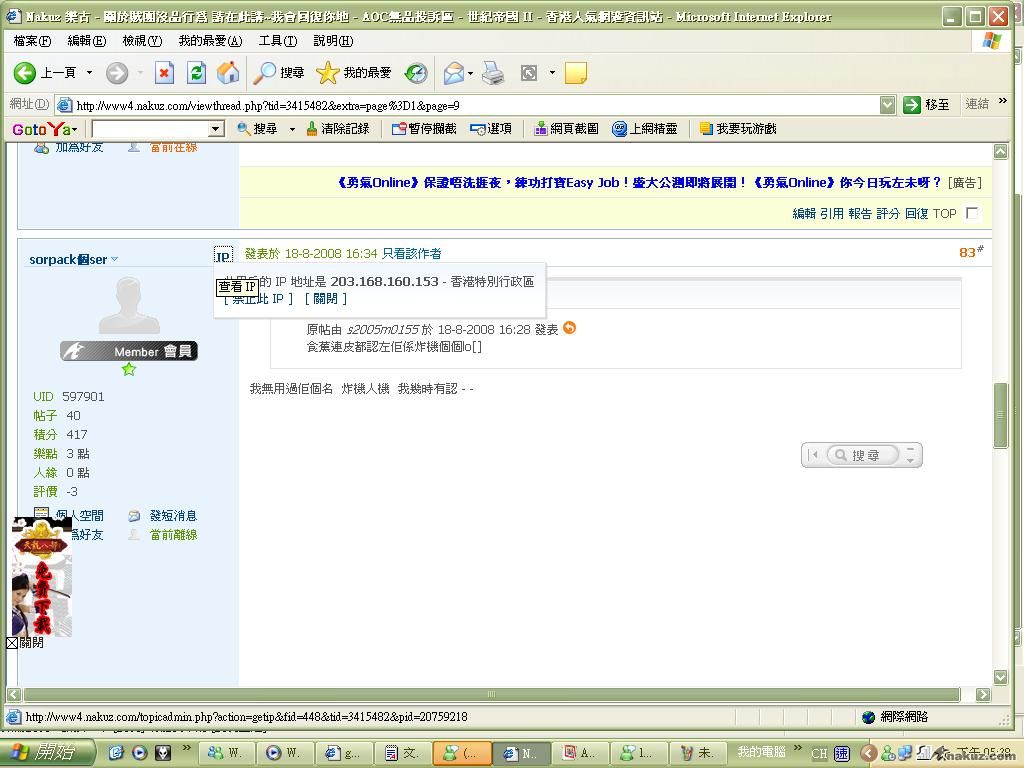Go to the Home page icon

click(228, 72)
